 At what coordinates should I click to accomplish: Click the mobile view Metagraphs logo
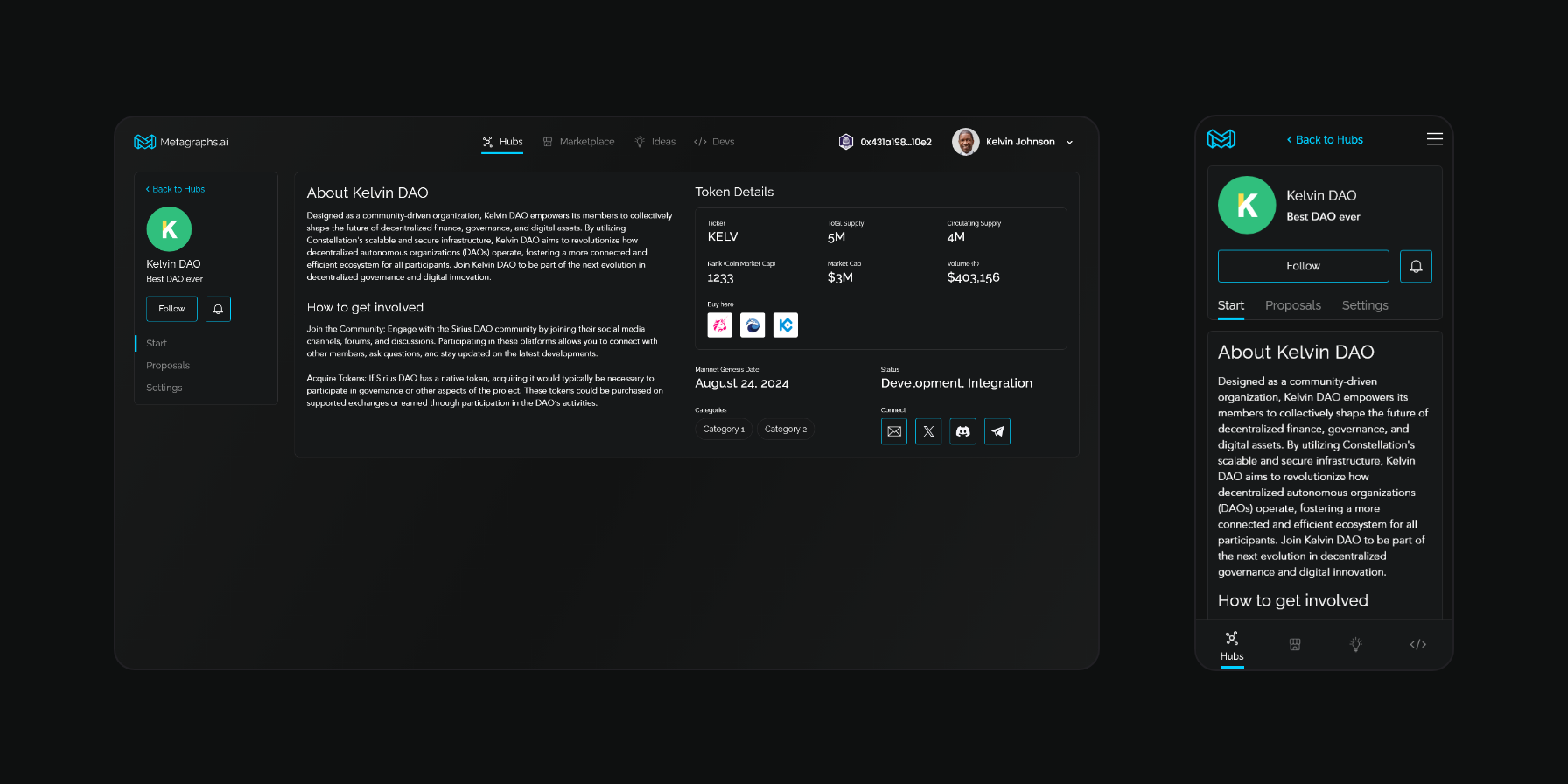point(1221,139)
